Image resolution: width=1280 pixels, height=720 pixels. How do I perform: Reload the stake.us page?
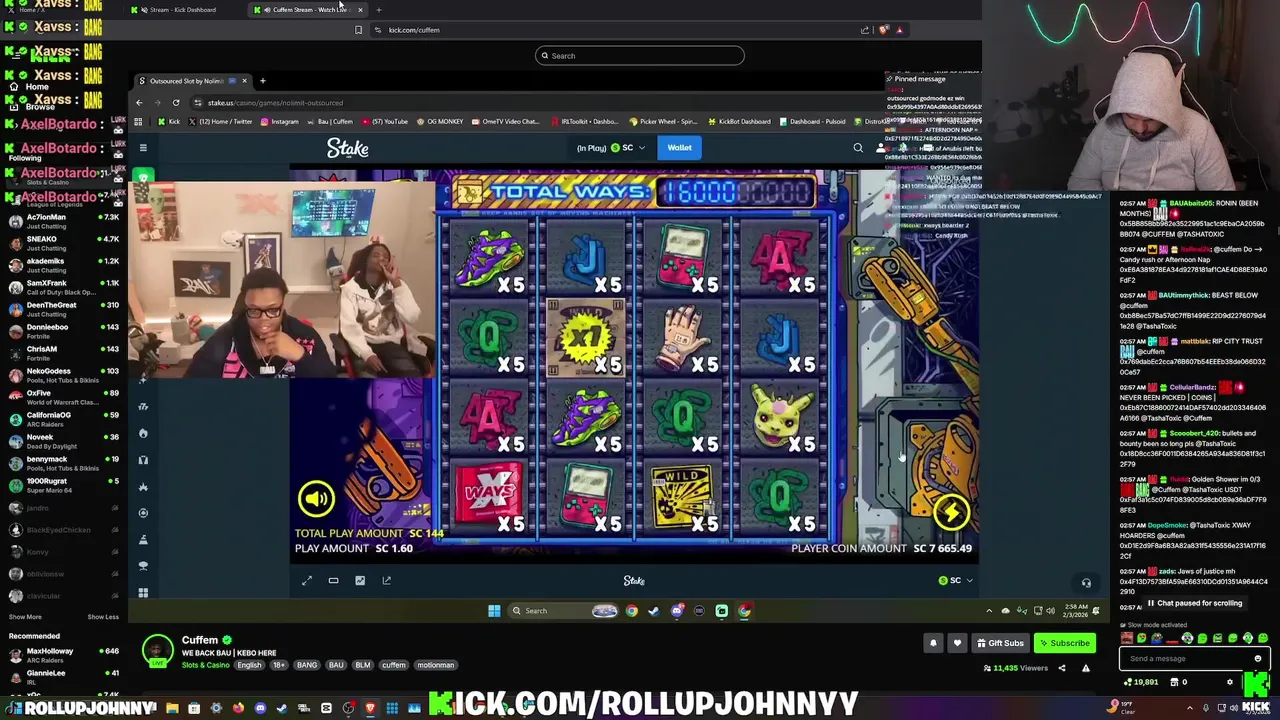[176, 102]
